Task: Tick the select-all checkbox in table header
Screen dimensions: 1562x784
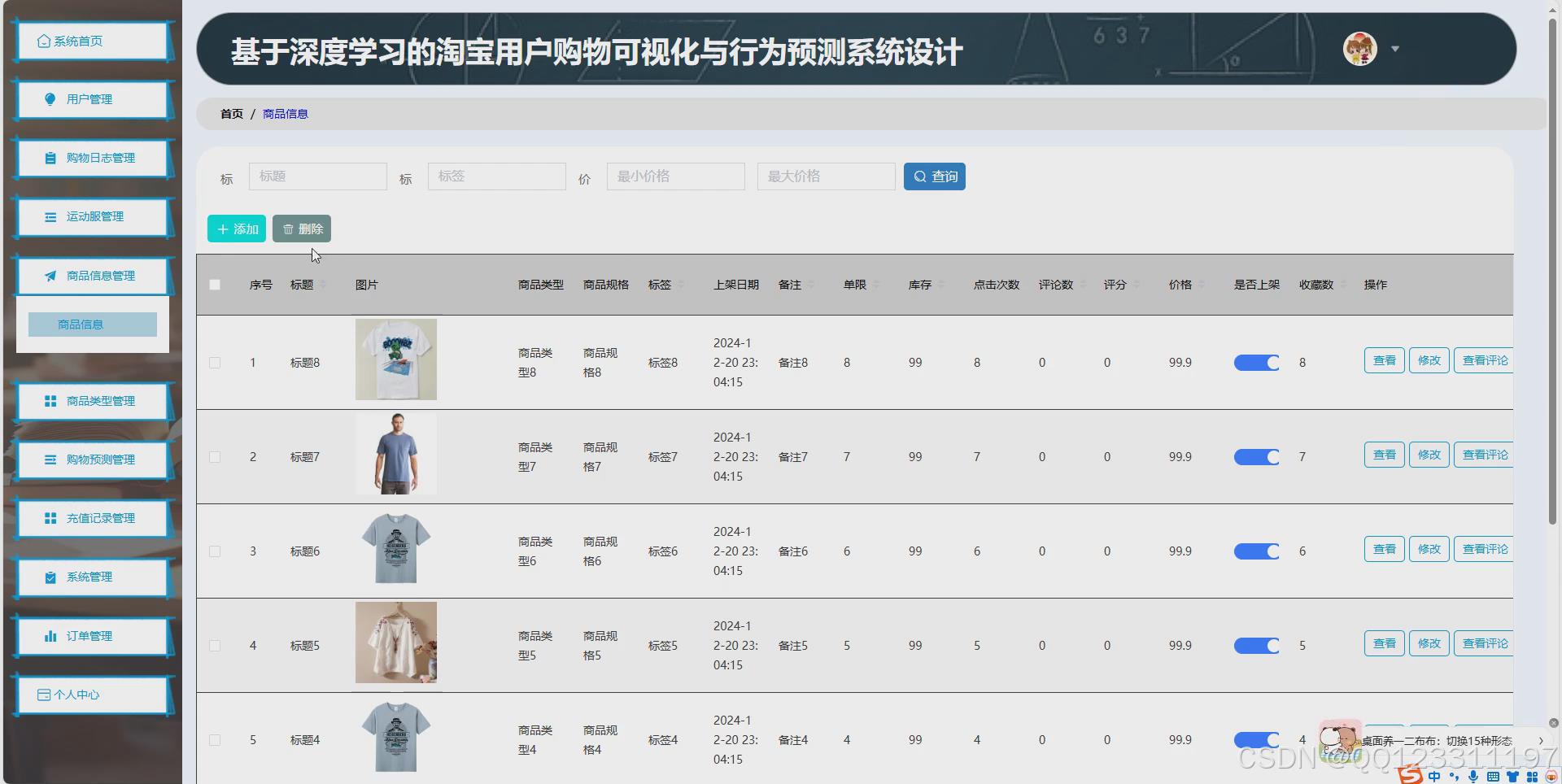Action: [x=215, y=285]
